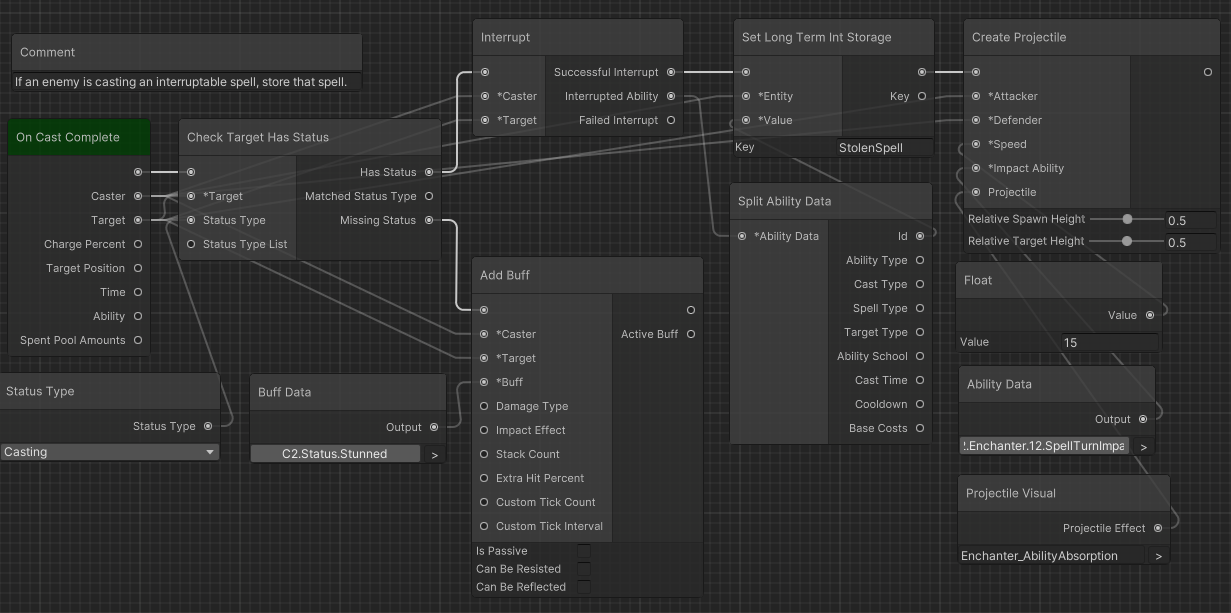Click the Failed Interrupt output port
The image size is (1231, 613).
(671, 120)
